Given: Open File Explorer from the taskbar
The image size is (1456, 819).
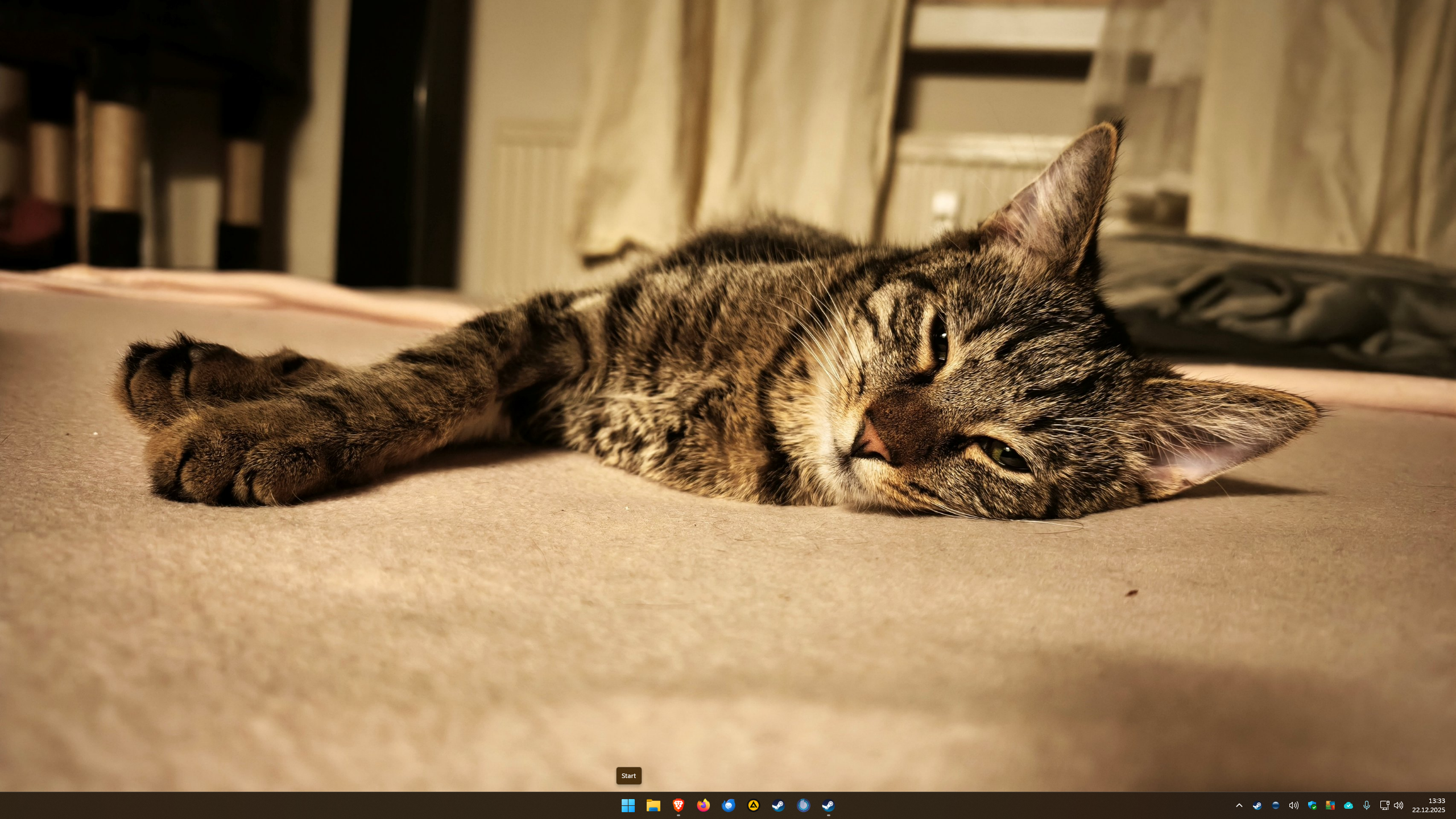Looking at the screenshot, I should click(x=653, y=805).
